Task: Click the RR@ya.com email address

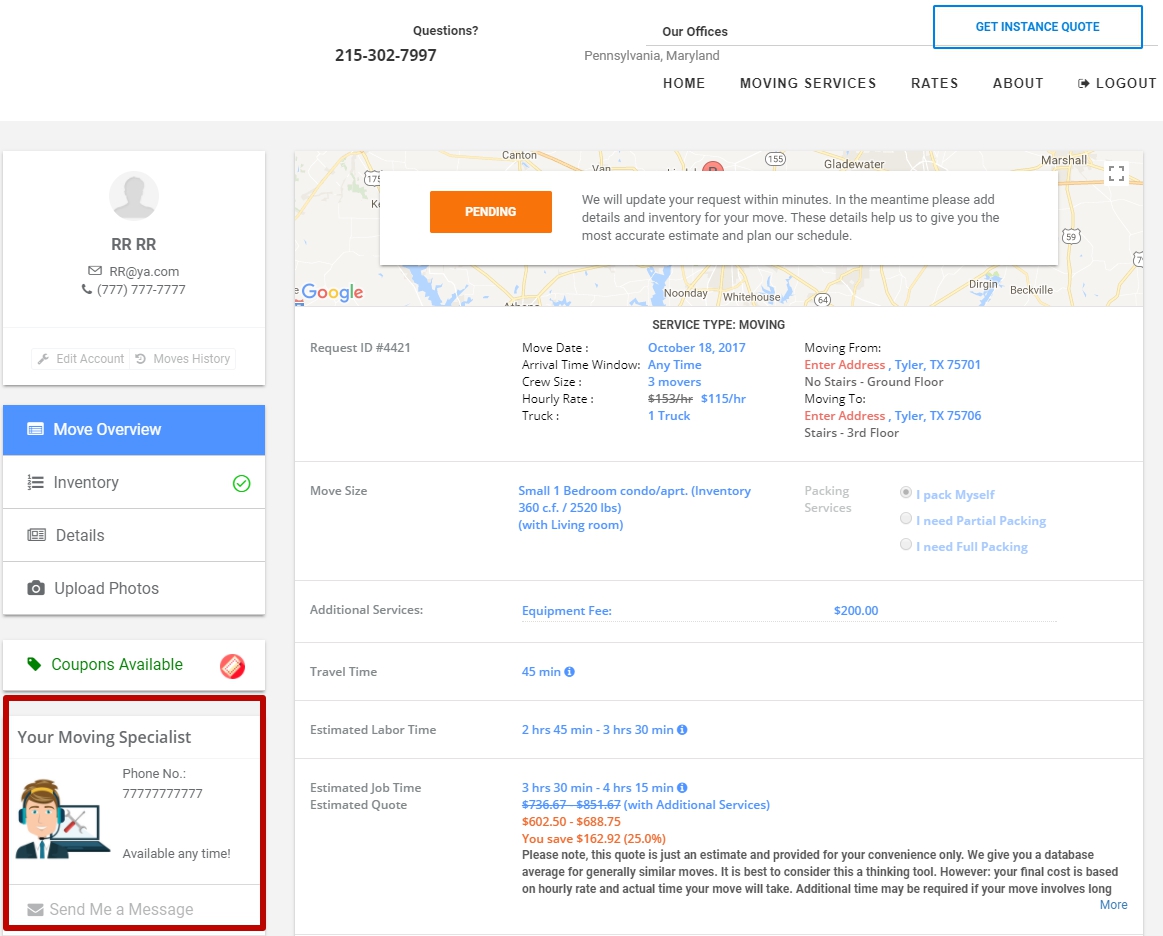Action: (x=144, y=271)
